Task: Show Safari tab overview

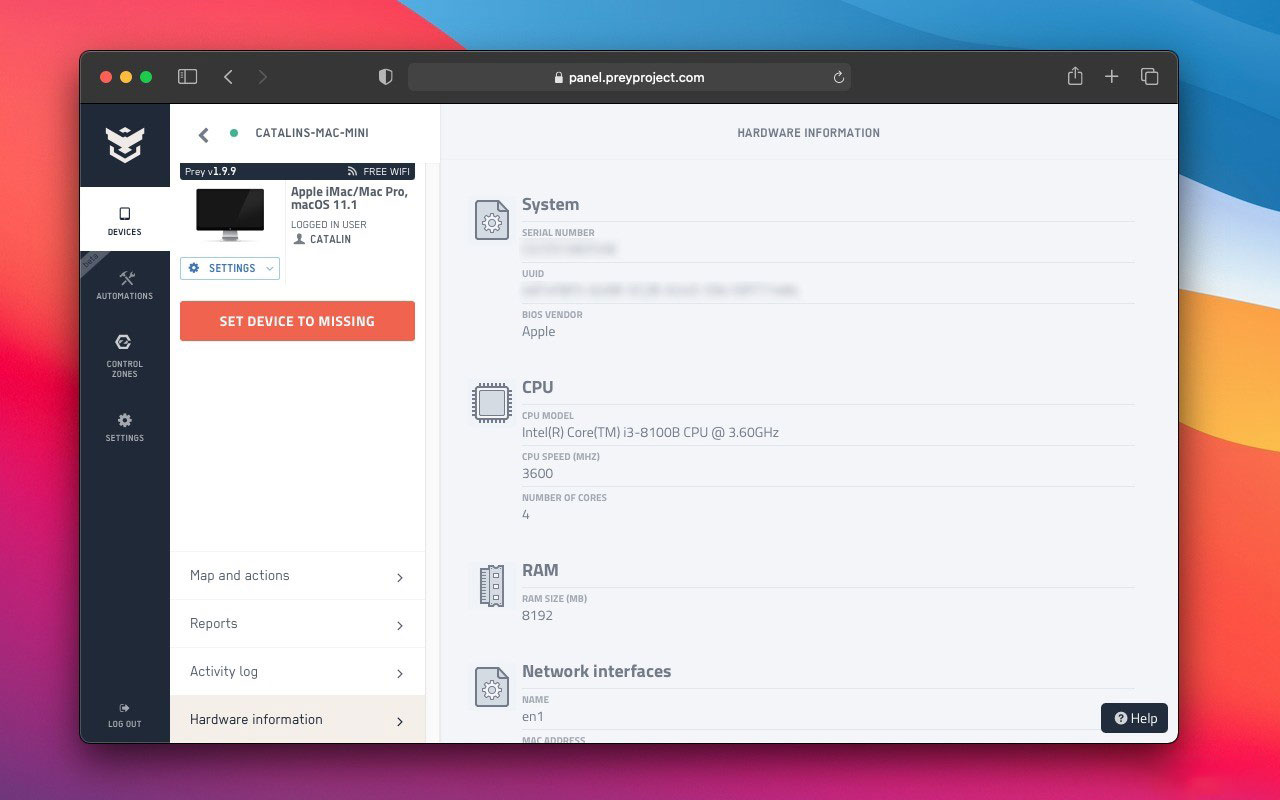Action: pyautogui.click(x=1150, y=77)
